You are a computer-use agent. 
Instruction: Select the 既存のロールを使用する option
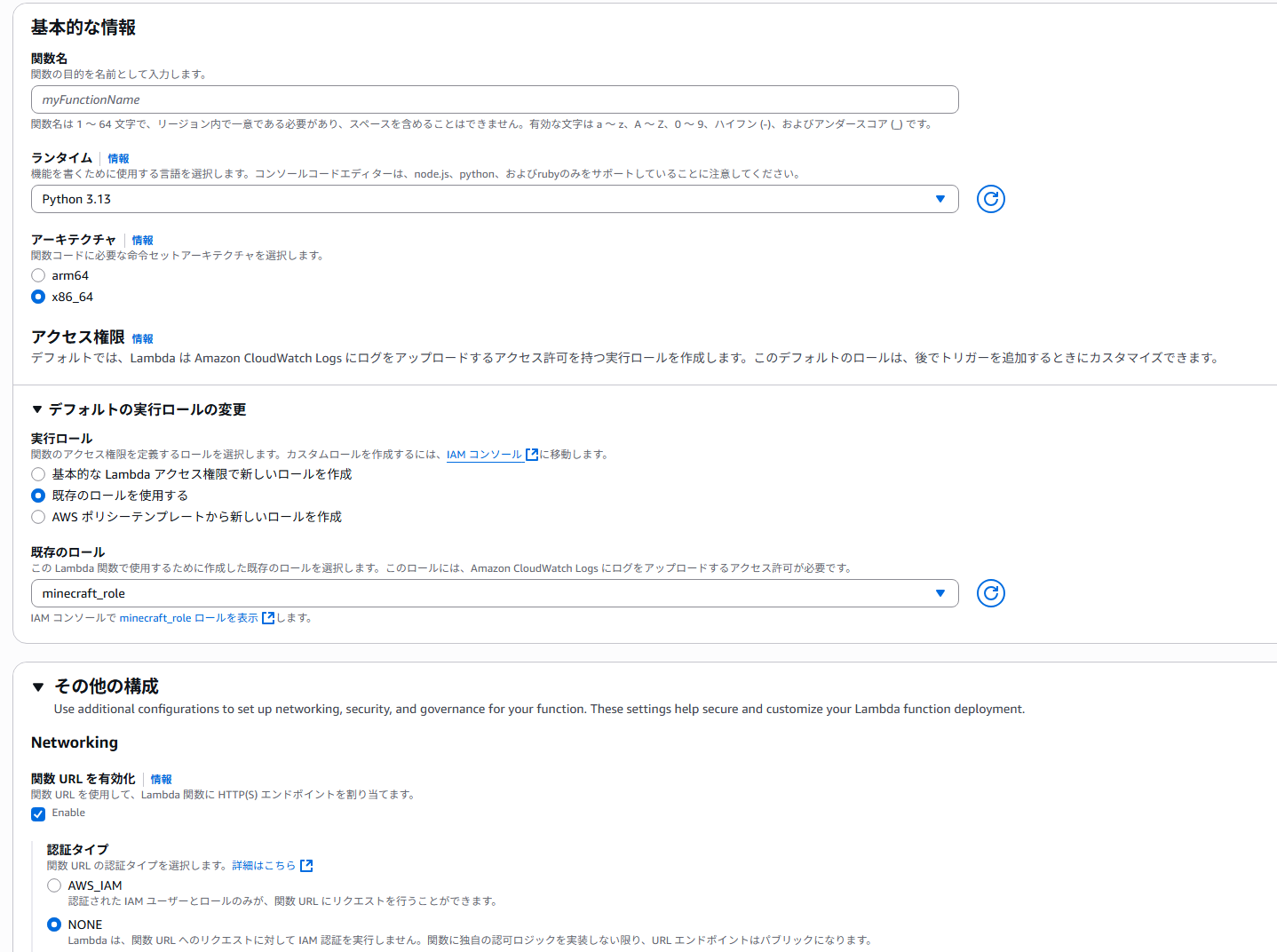click(38, 496)
